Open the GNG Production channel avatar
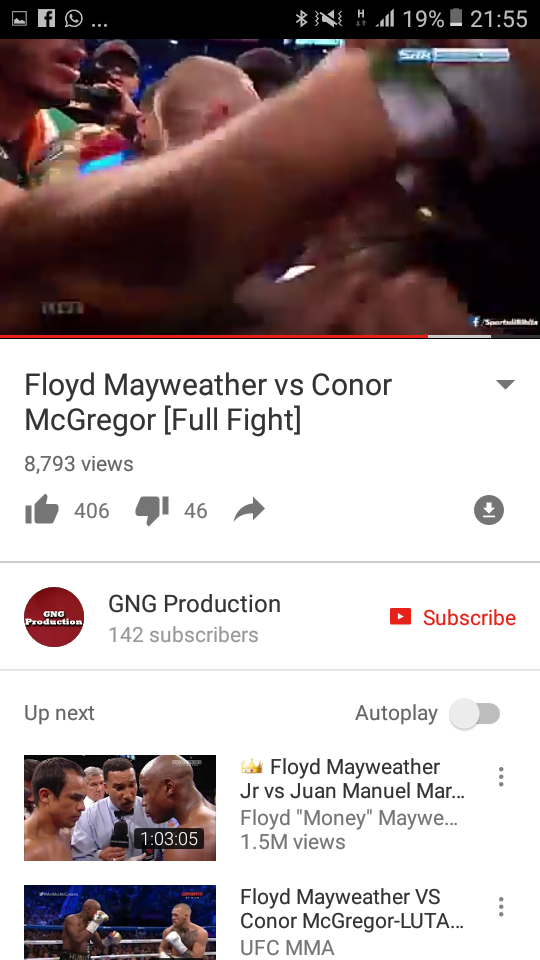 [54, 617]
